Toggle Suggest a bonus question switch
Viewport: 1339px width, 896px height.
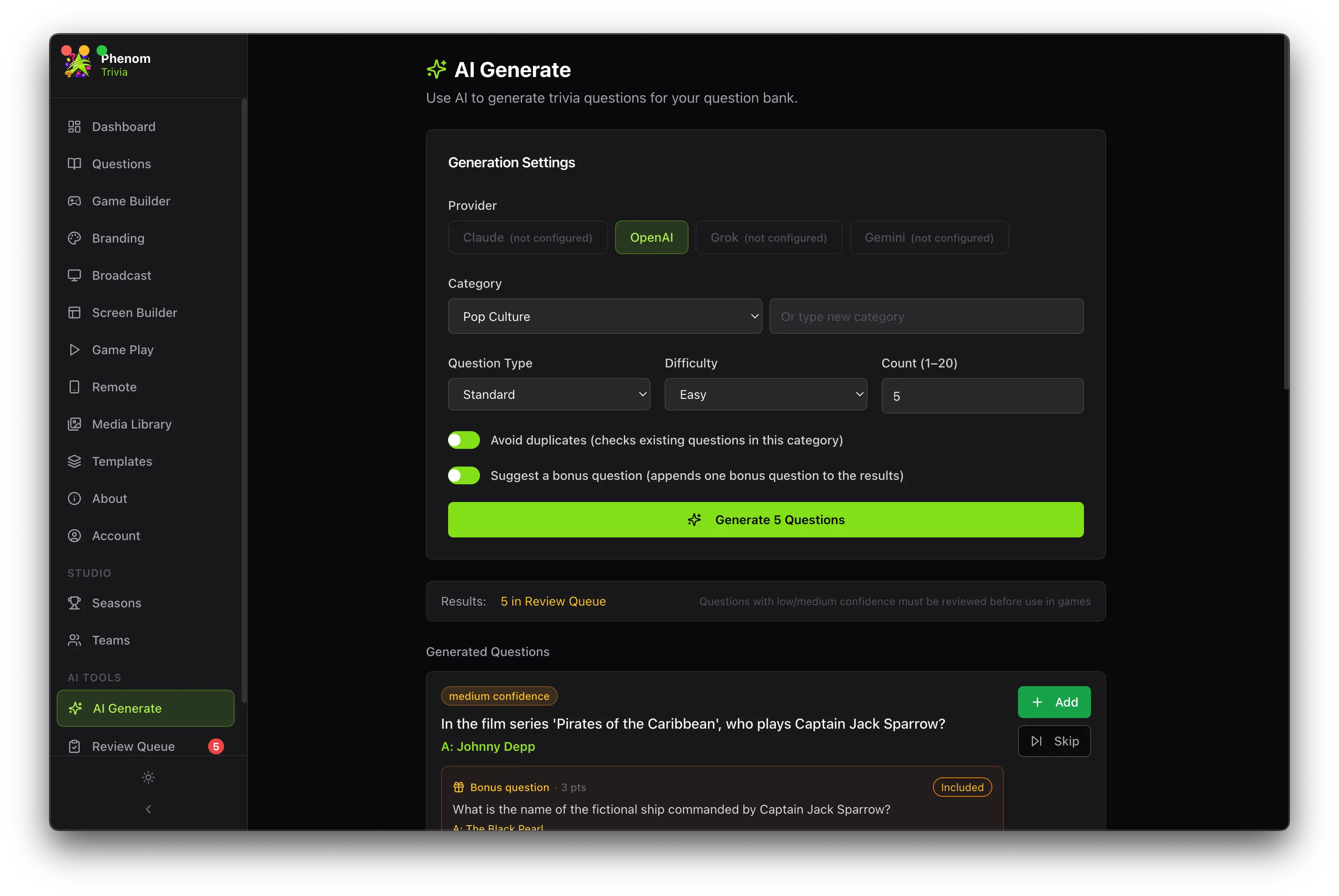click(x=464, y=475)
